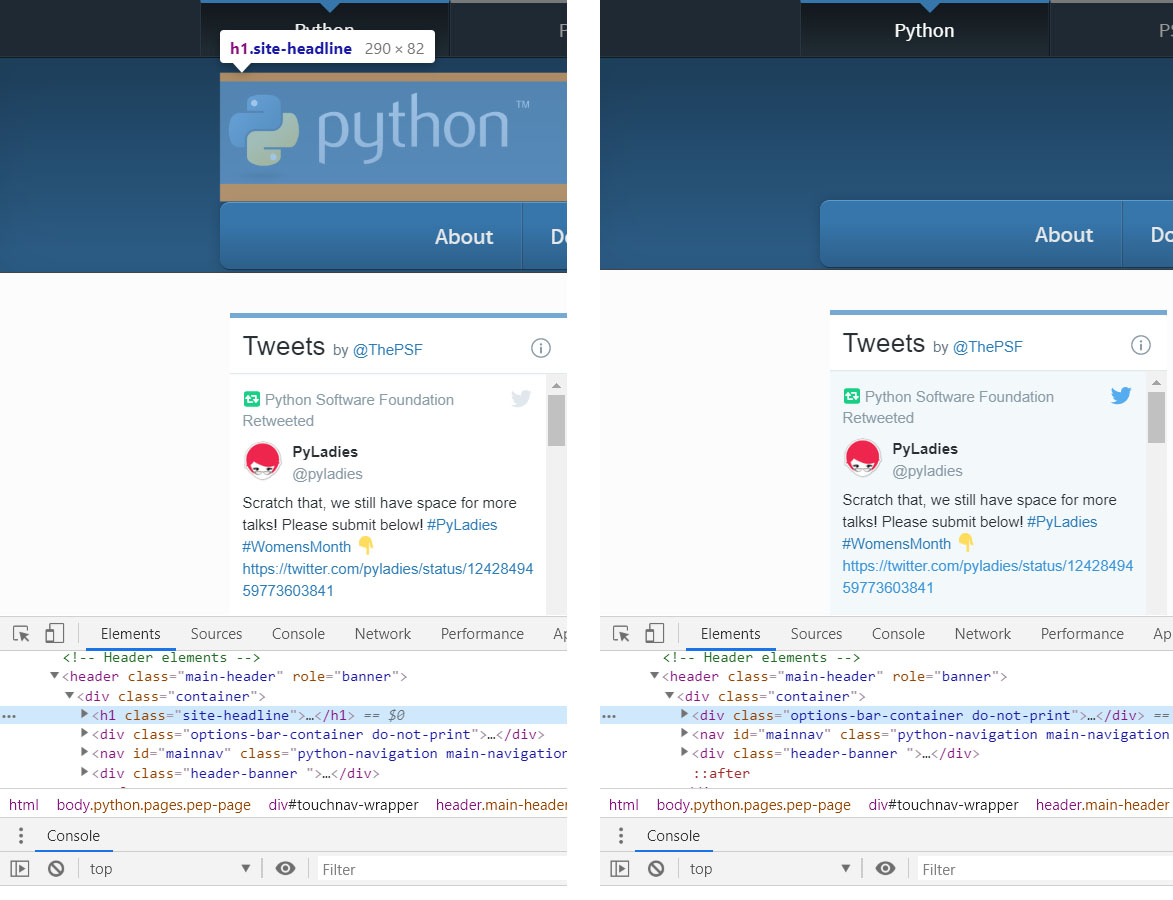Screen dimensions: 1173x900
Task: Switch to Network tab in left DevTools
Action: (383, 634)
